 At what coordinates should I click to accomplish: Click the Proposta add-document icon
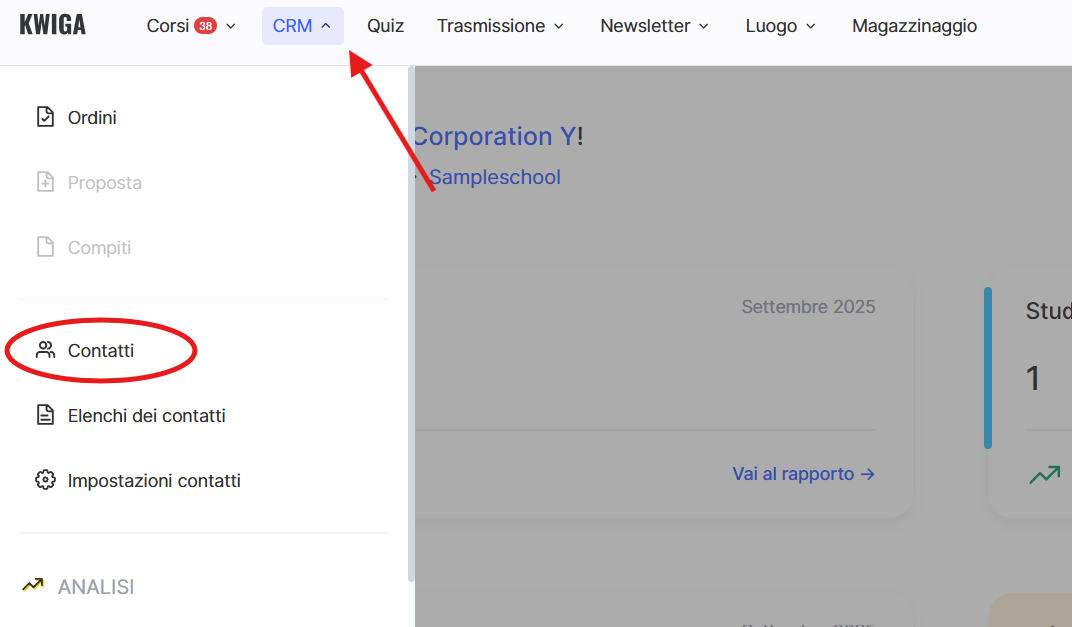coord(45,182)
